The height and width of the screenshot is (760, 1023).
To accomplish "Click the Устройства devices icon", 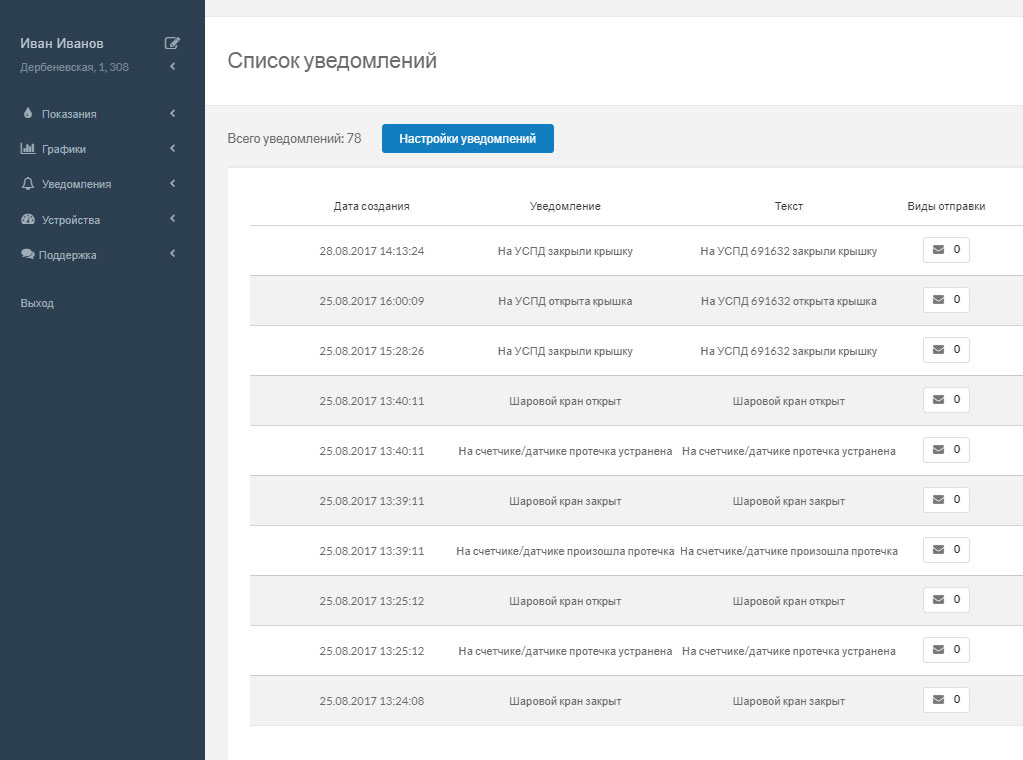I will tap(27, 219).
